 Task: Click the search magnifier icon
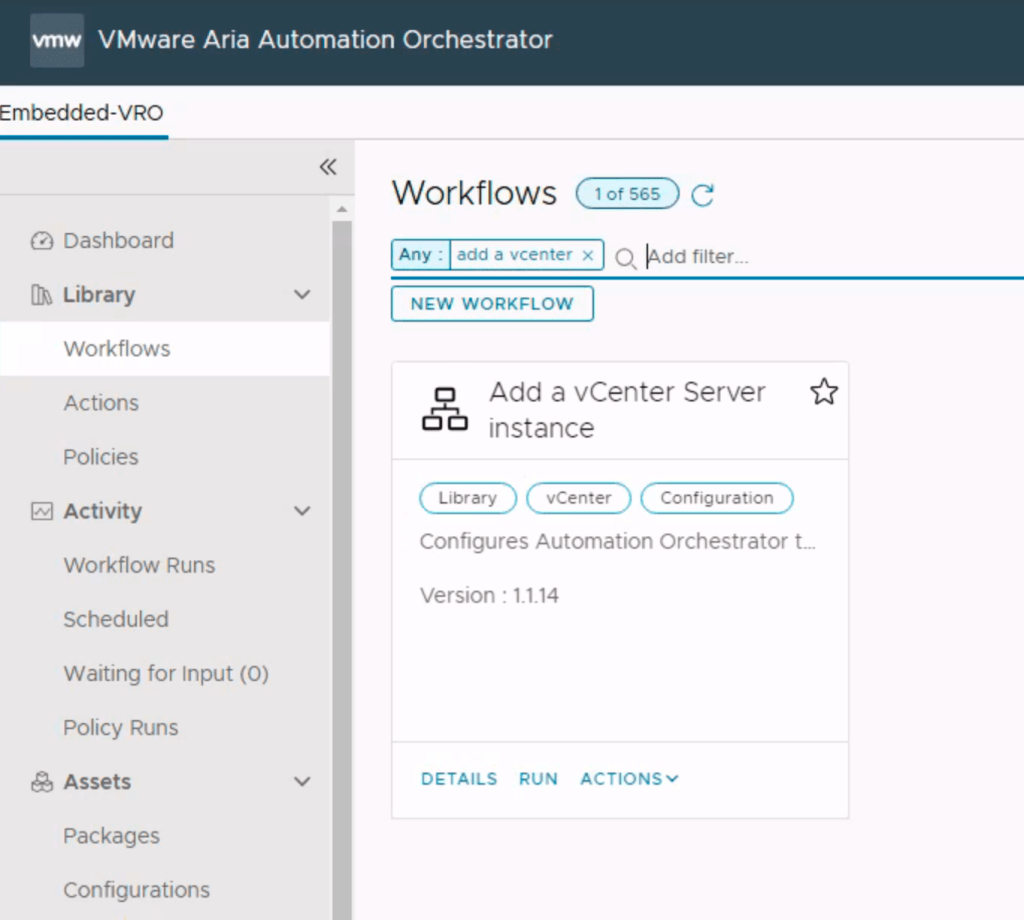625,258
